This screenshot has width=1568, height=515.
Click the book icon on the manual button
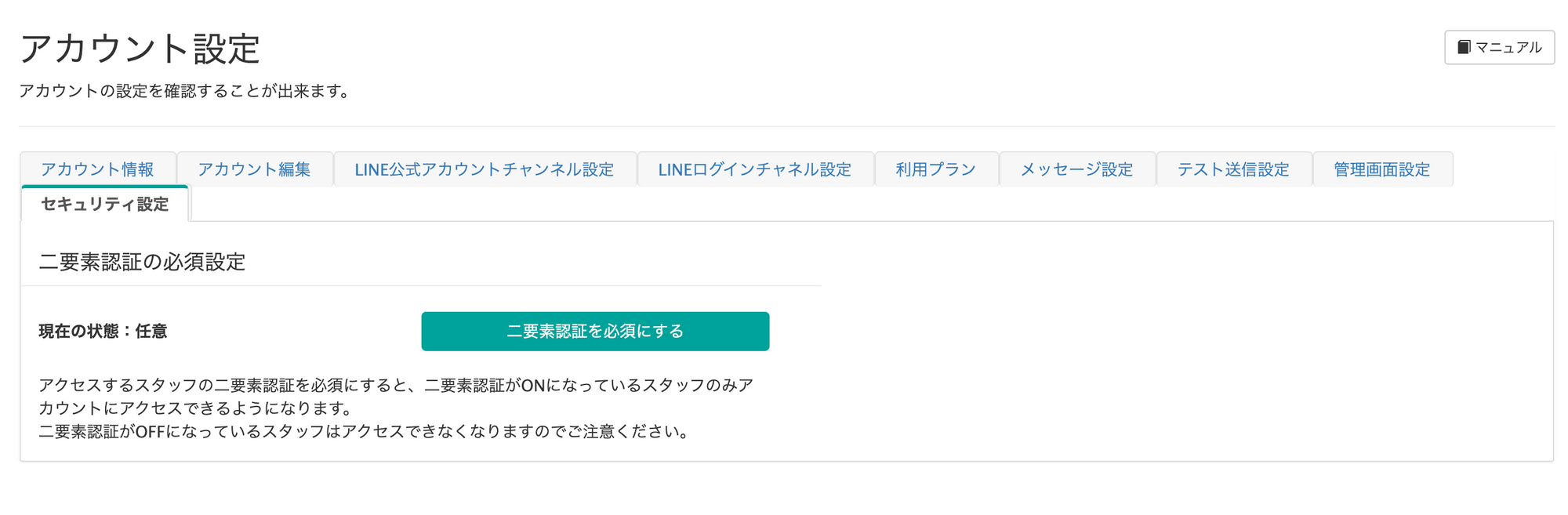pos(1463,48)
